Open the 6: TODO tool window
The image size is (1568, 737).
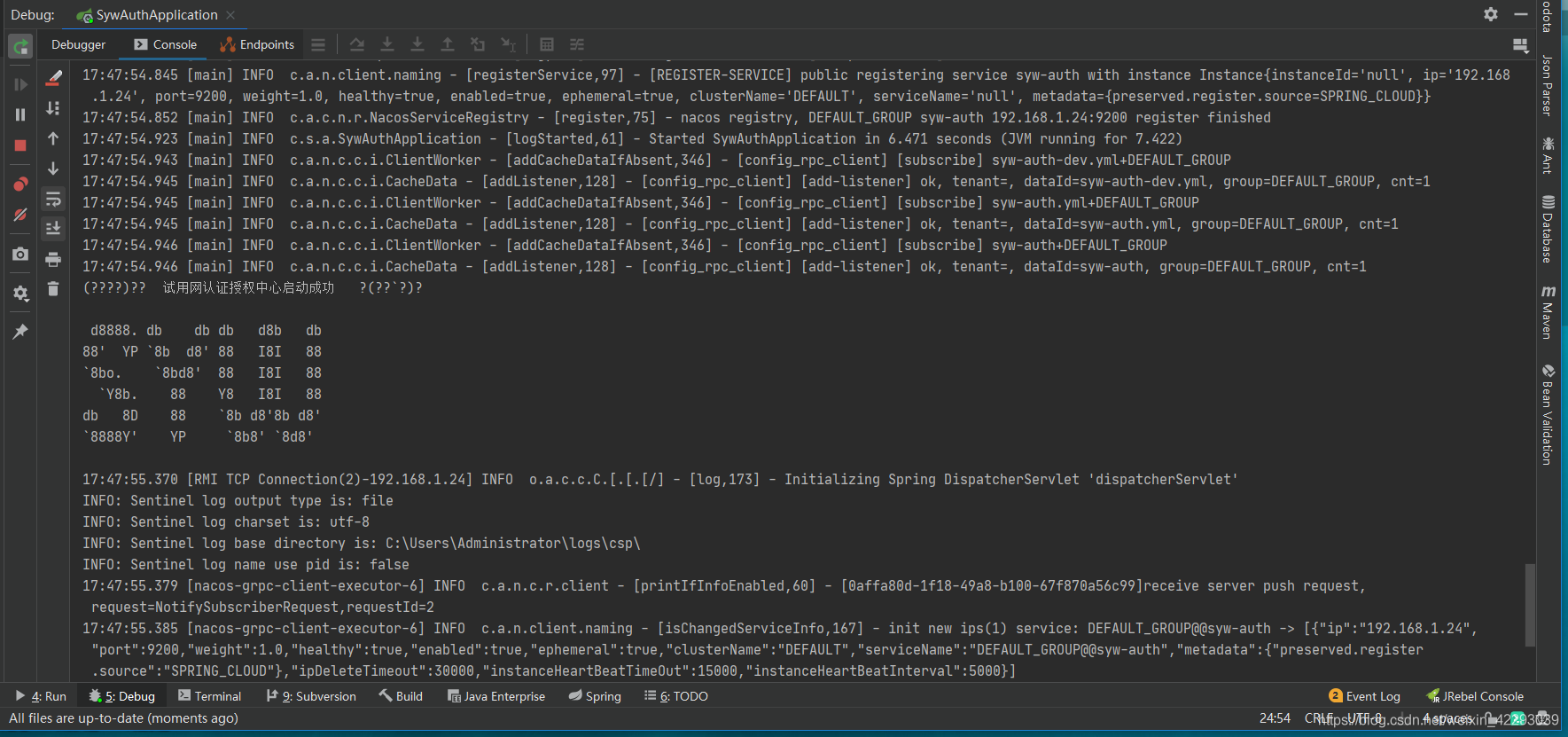[x=676, y=696]
